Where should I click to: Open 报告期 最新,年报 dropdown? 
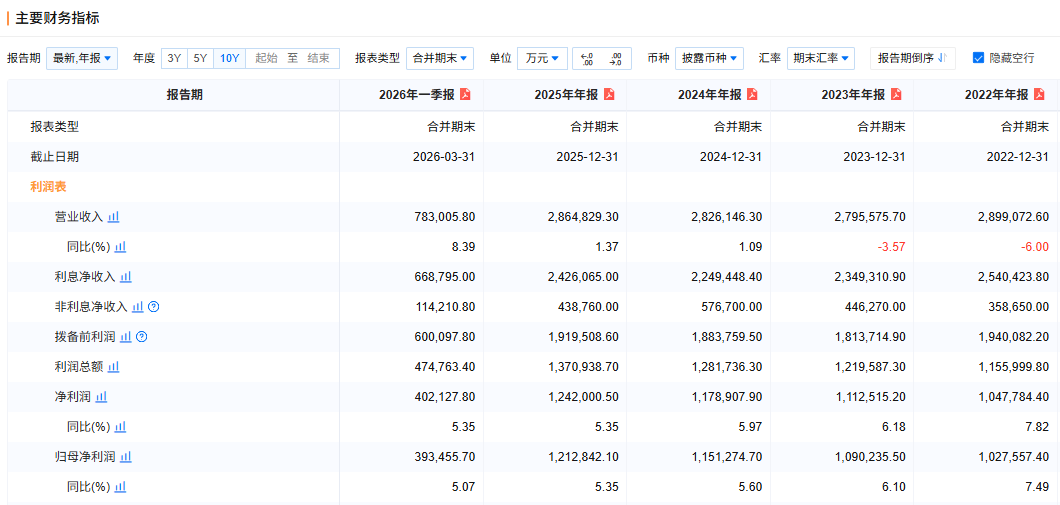pyautogui.click(x=82, y=58)
